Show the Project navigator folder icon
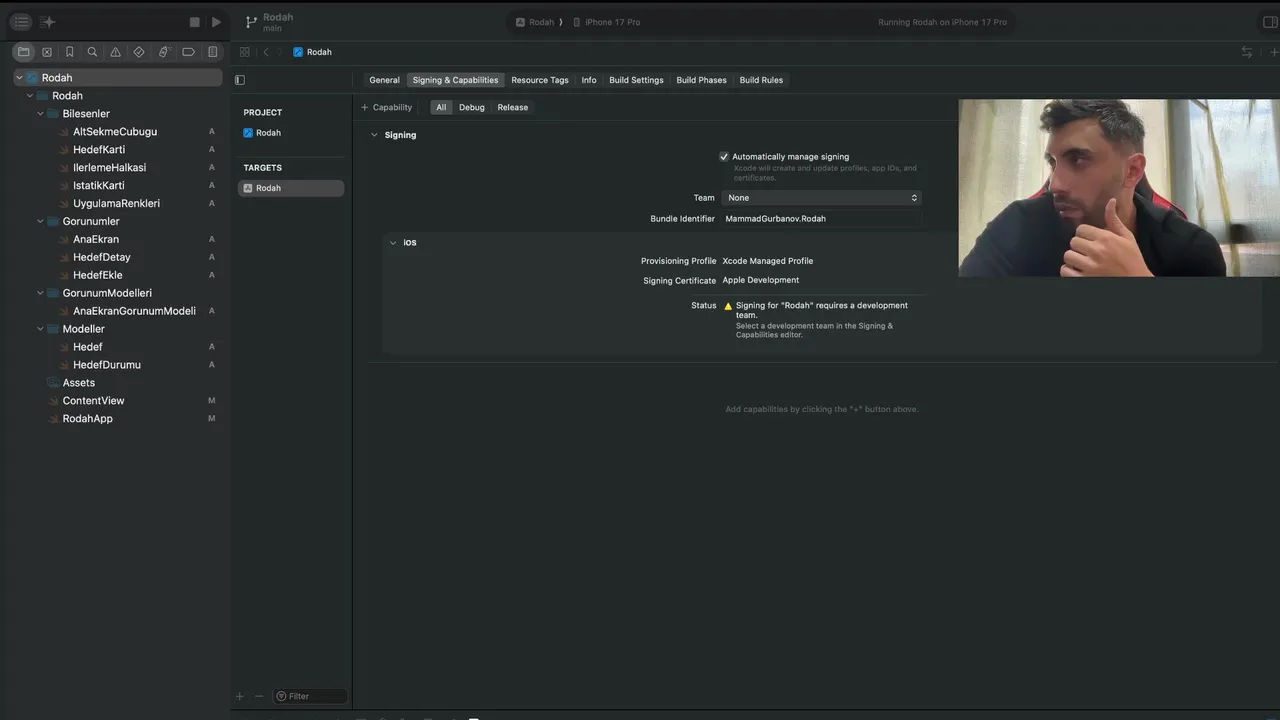This screenshot has height=720, width=1280. coord(24,52)
